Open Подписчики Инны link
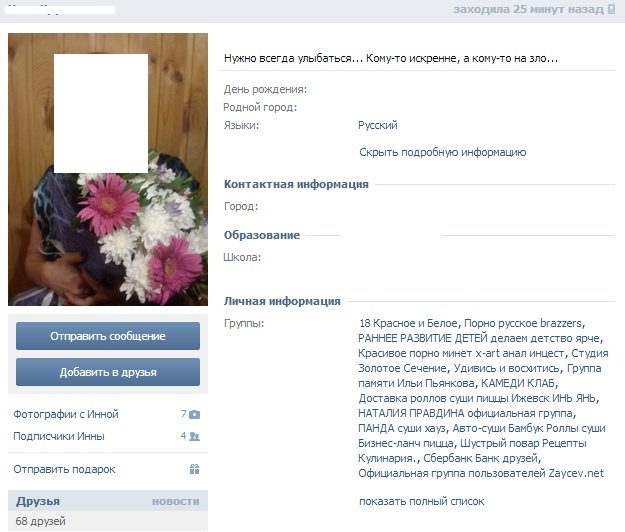This screenshot has height=532, width=625. pyautogui.click(x=59, y=436)
